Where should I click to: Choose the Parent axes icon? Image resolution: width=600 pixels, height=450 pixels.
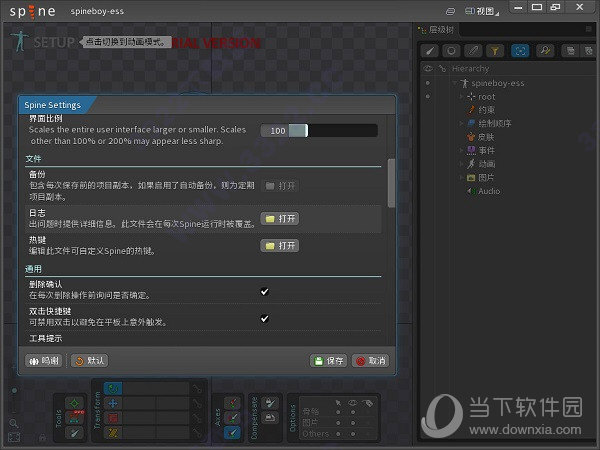pos(232,418)
